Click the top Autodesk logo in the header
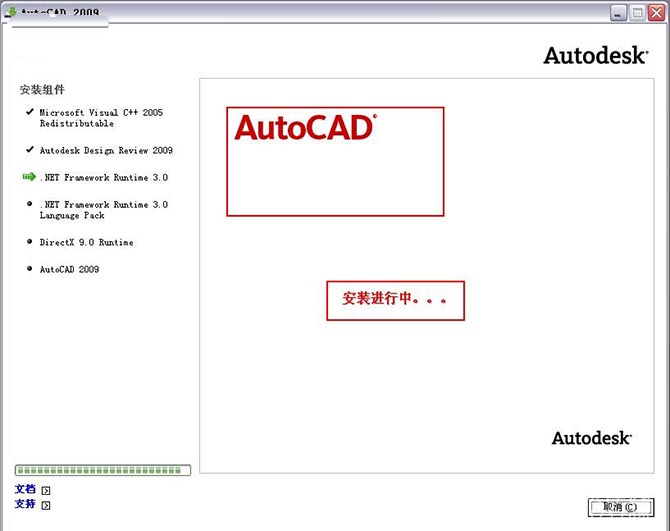 [x=596, y=56]
